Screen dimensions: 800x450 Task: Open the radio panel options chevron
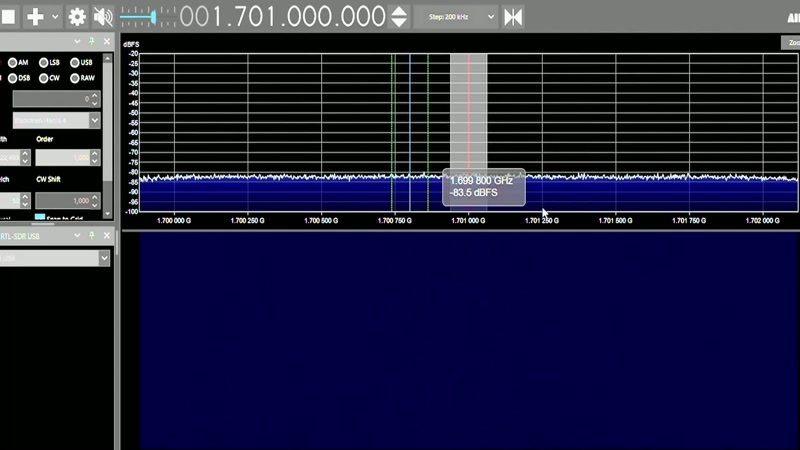77,41
